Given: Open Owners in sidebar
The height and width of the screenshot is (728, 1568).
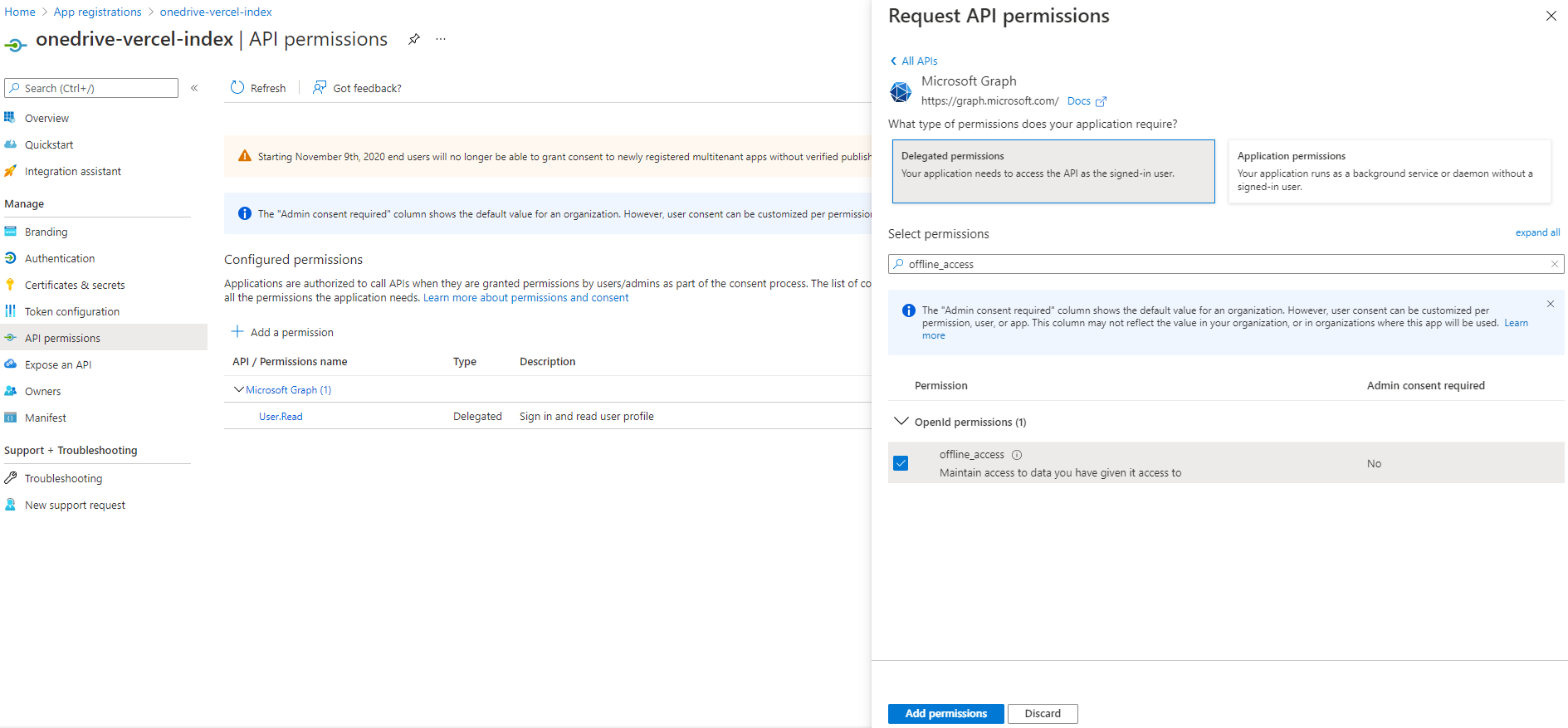Looking at the screenshot, I should tap(43, 391).
